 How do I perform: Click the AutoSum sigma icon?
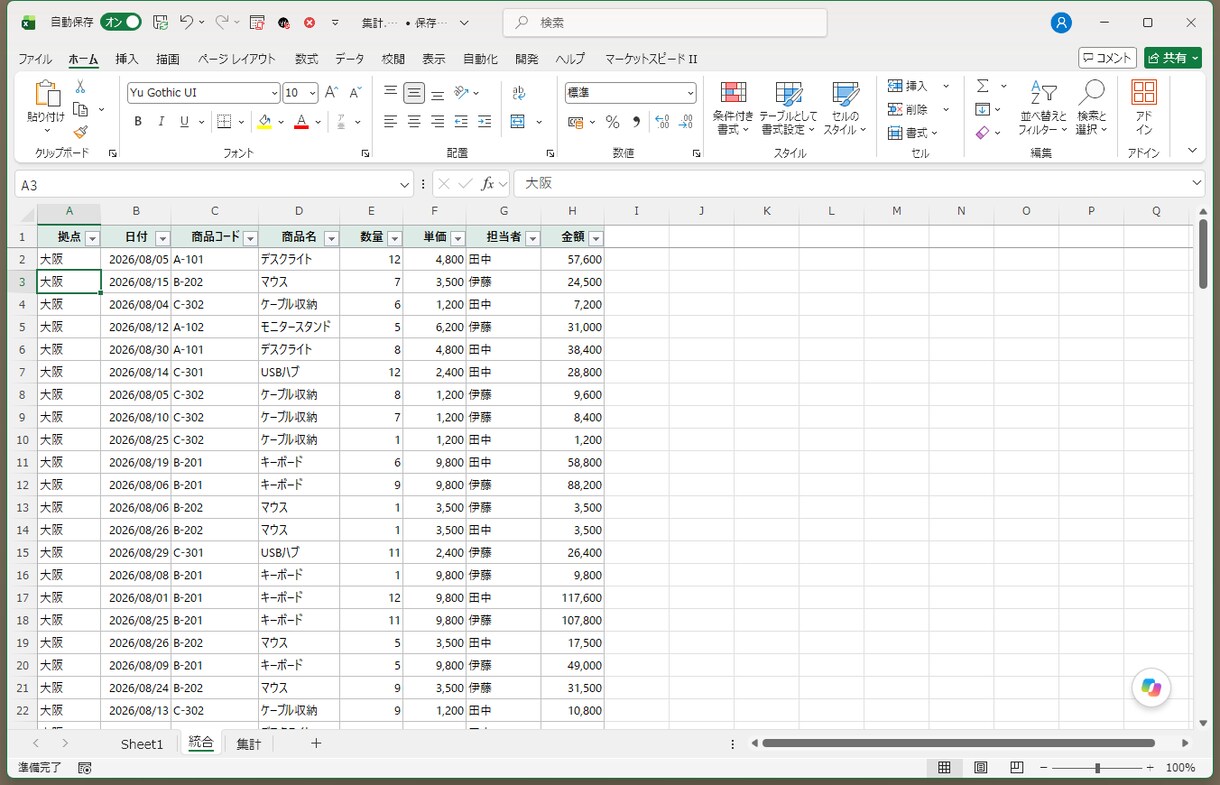[x=983, y=86]
